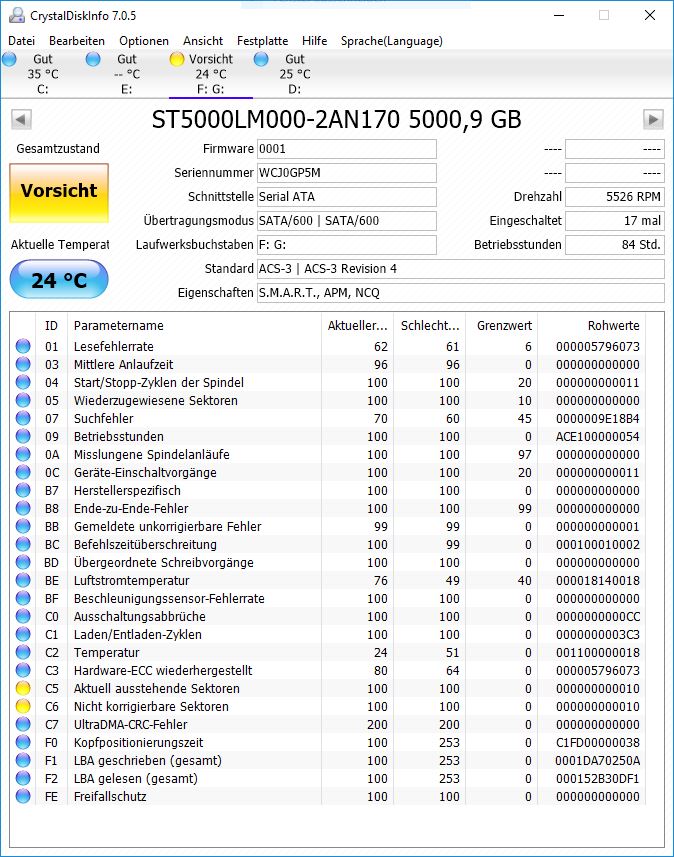This screenshot has width=674, height=857.
Task: Sort by the Parametername column header
Action: pyautogui.click(x=194, y=326)
